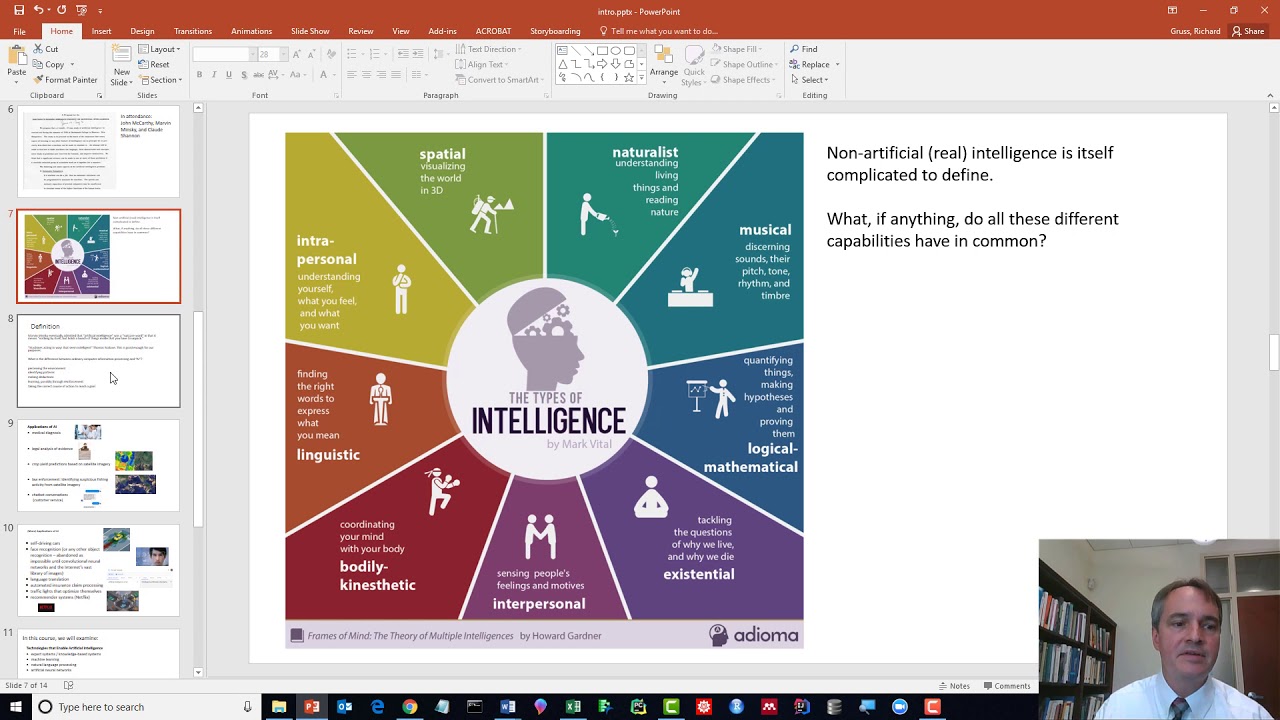This screenshot has width=1280, height=720.
Task: Switch to the Insert tab
Action: (x=101, y=31)
